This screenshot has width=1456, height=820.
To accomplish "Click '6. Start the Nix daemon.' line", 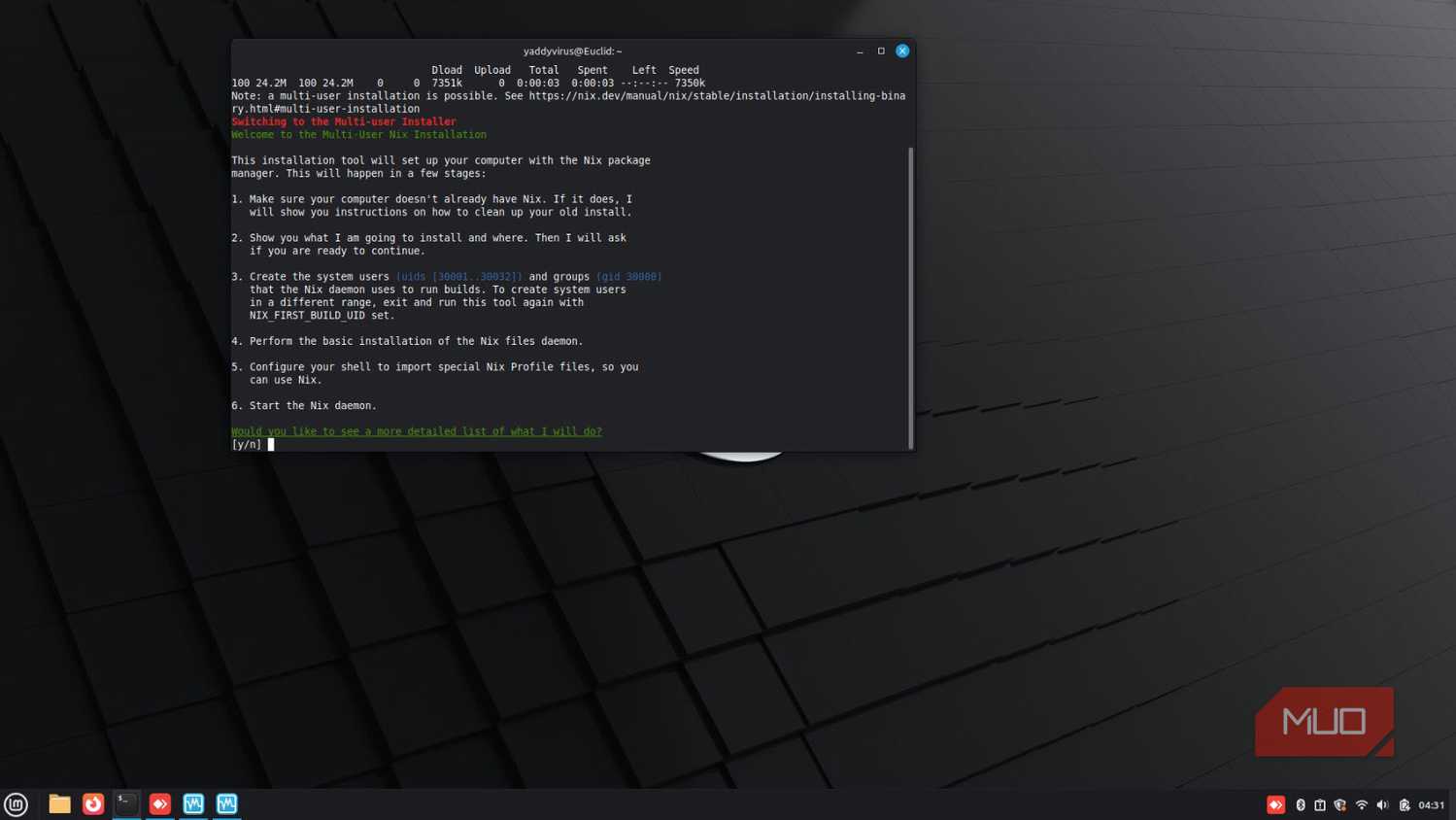I will [304, 406].
